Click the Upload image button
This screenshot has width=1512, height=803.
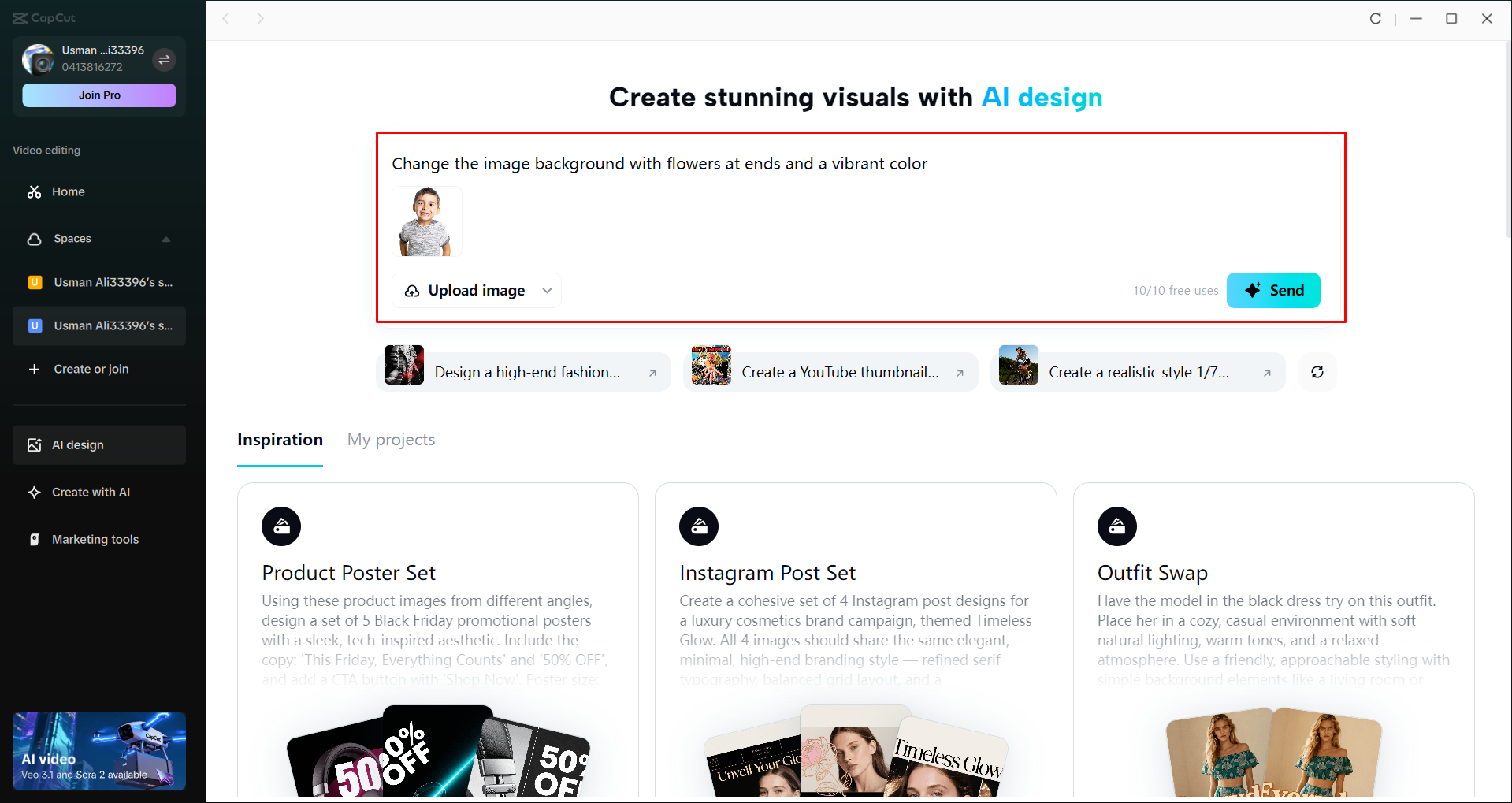click(x=477, y=291)
